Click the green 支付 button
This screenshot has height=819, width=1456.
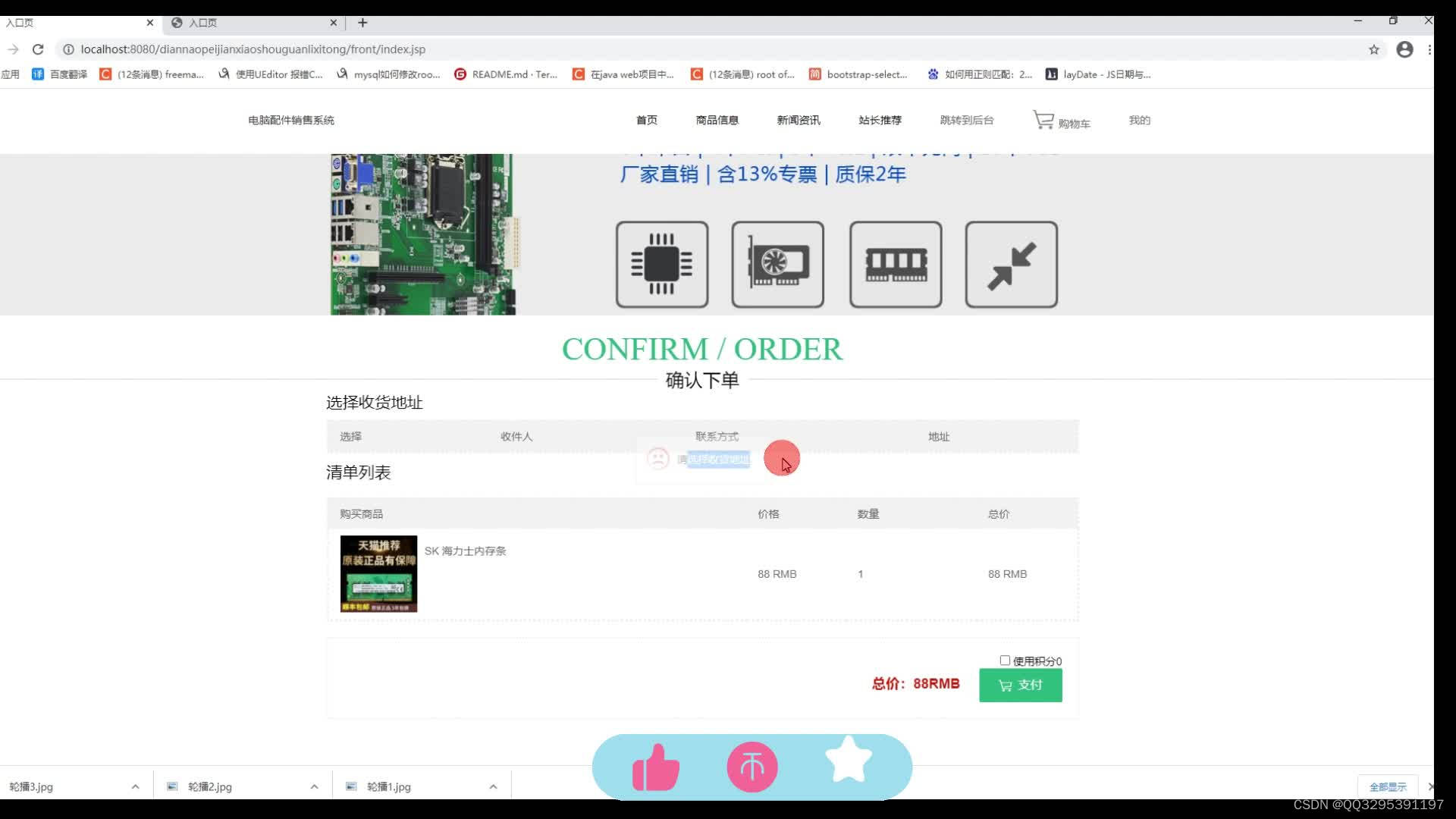tap(1020, 685)
